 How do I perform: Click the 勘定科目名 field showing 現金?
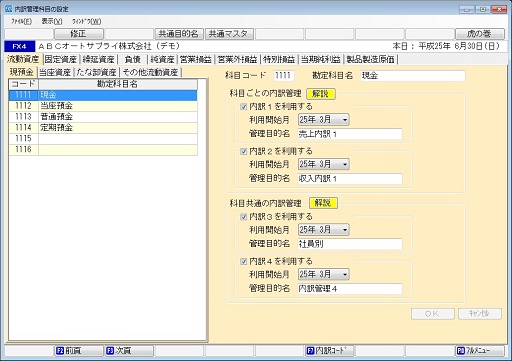413,76
